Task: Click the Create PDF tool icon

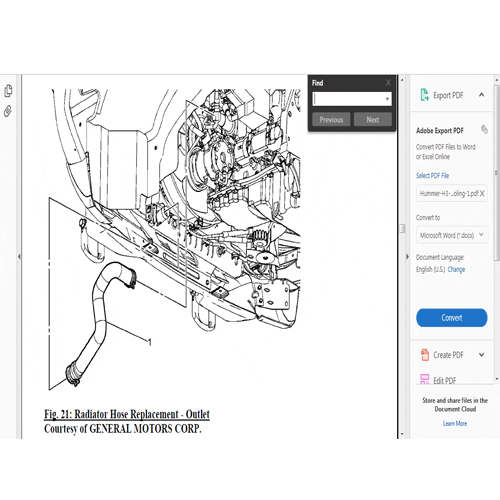Action: pyautogui.click(x=425, y=355)
